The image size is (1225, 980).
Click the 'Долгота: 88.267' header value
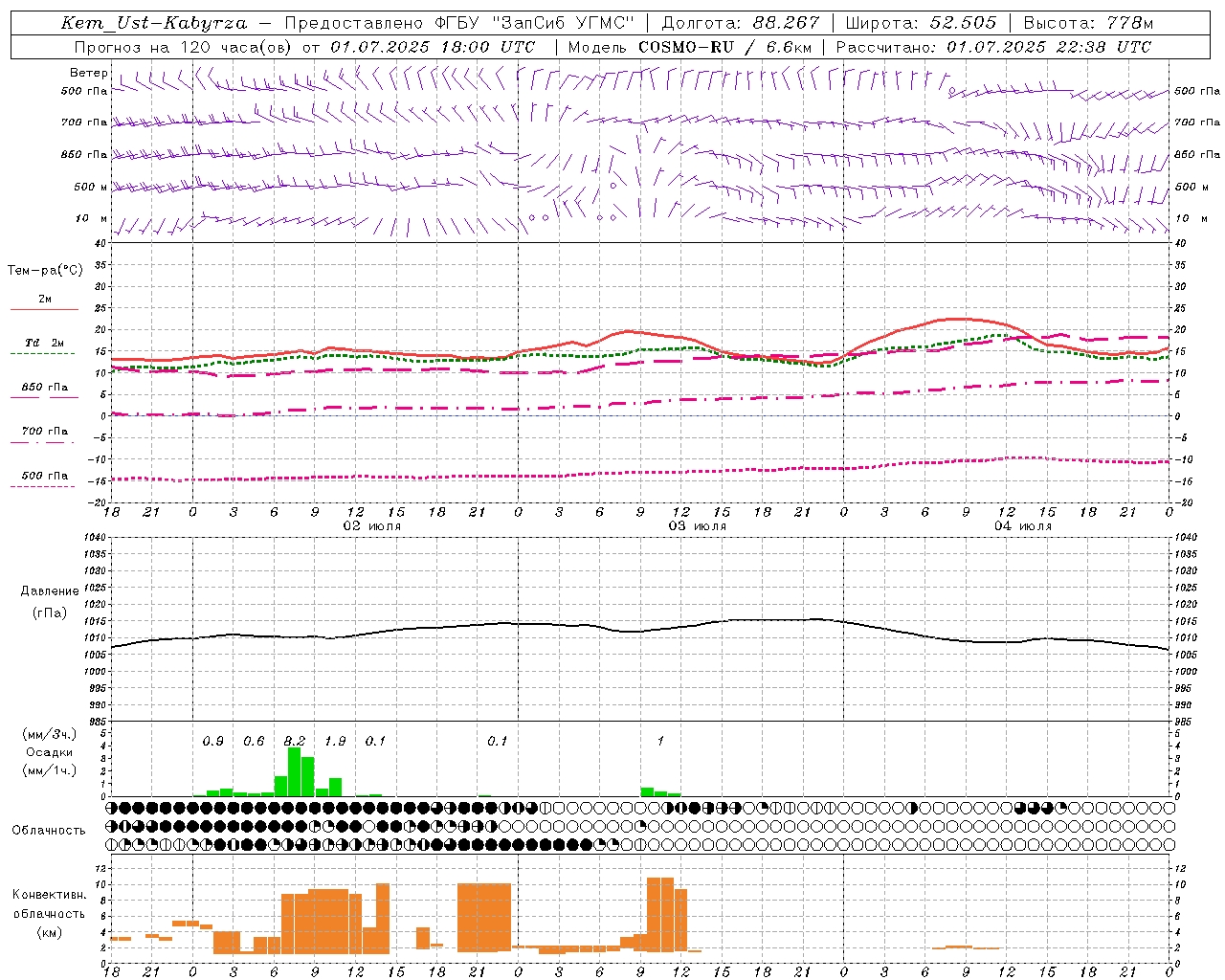(741, 23)
